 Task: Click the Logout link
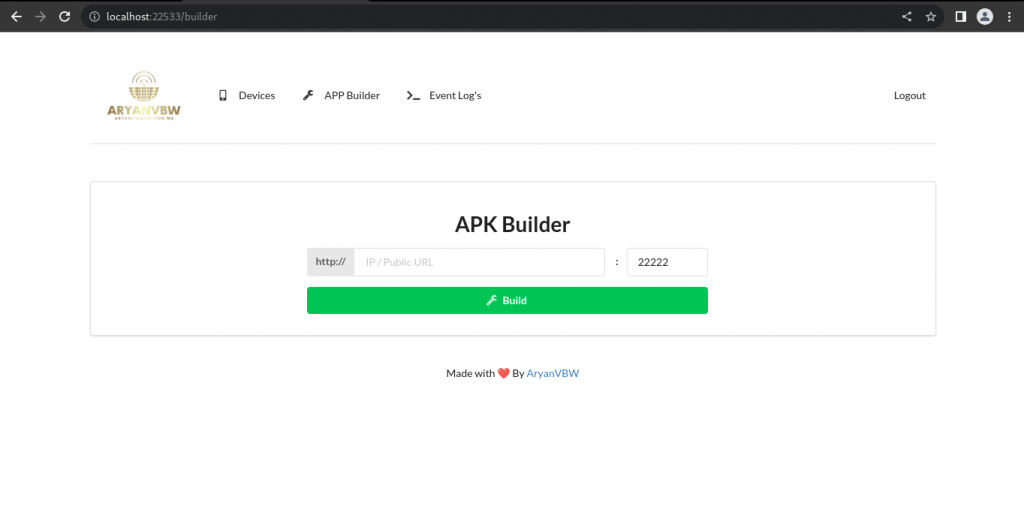click(909, 96)
